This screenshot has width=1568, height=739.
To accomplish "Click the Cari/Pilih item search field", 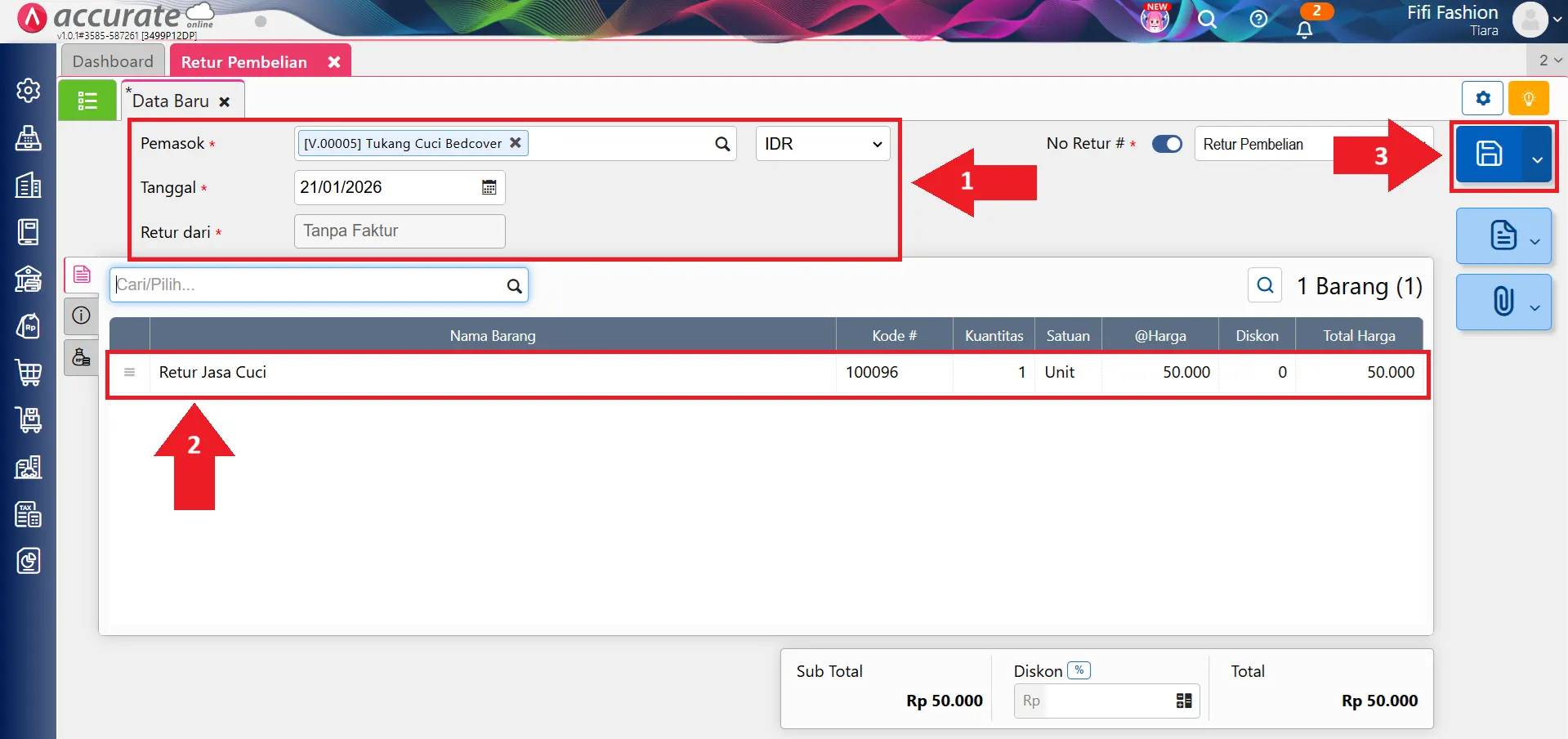I will (309, 285).
